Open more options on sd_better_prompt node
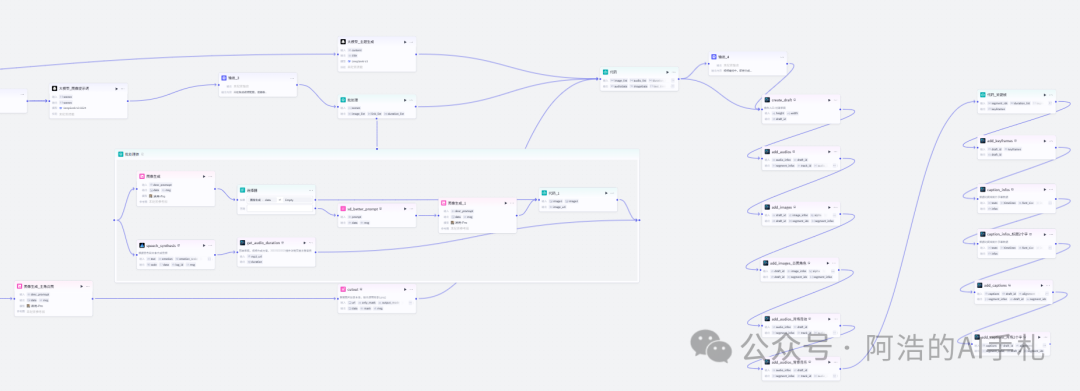The height and width of the screenshot is (391, 1080). point(412,208)
